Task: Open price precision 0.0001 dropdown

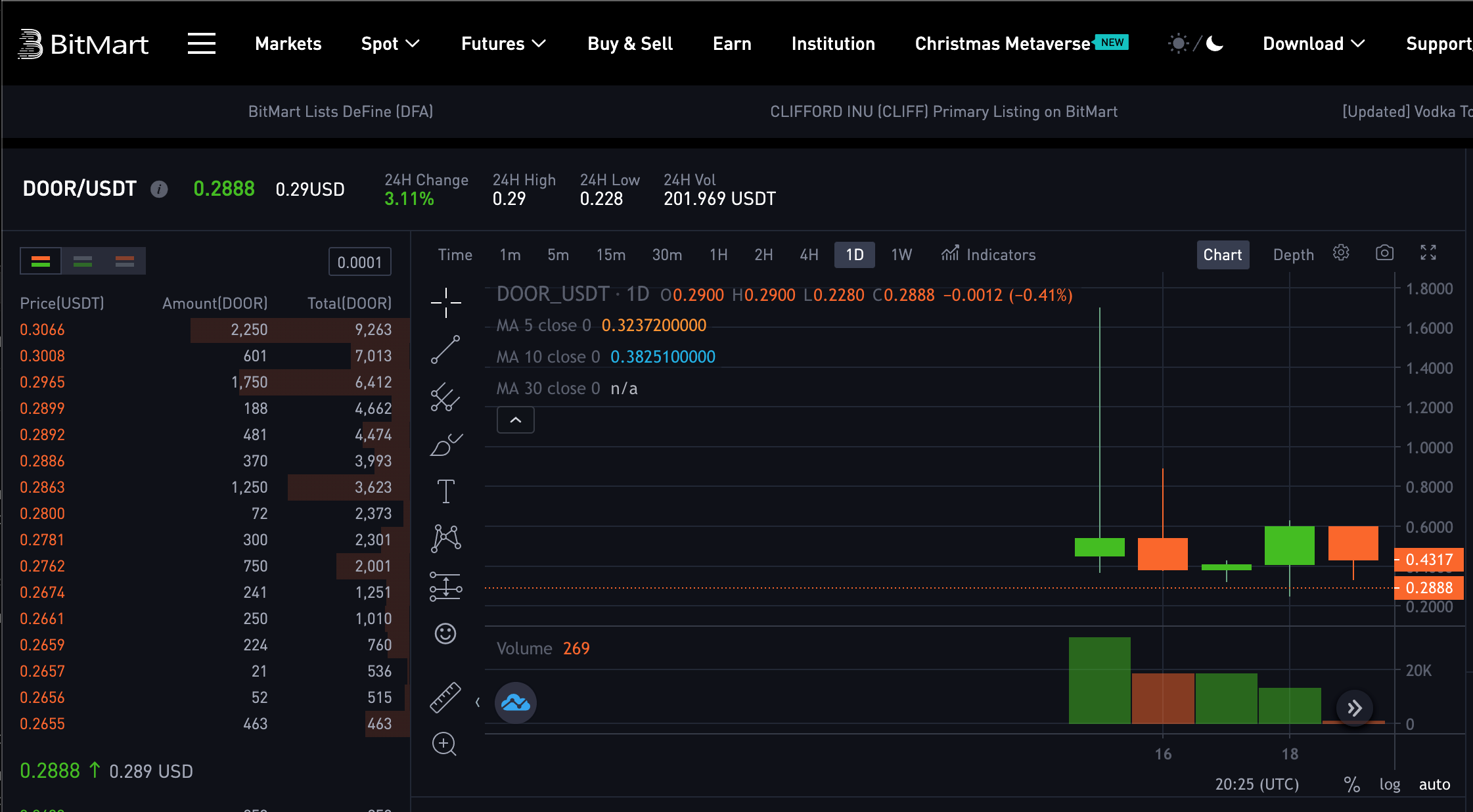Action: click(x=359, y=262)
